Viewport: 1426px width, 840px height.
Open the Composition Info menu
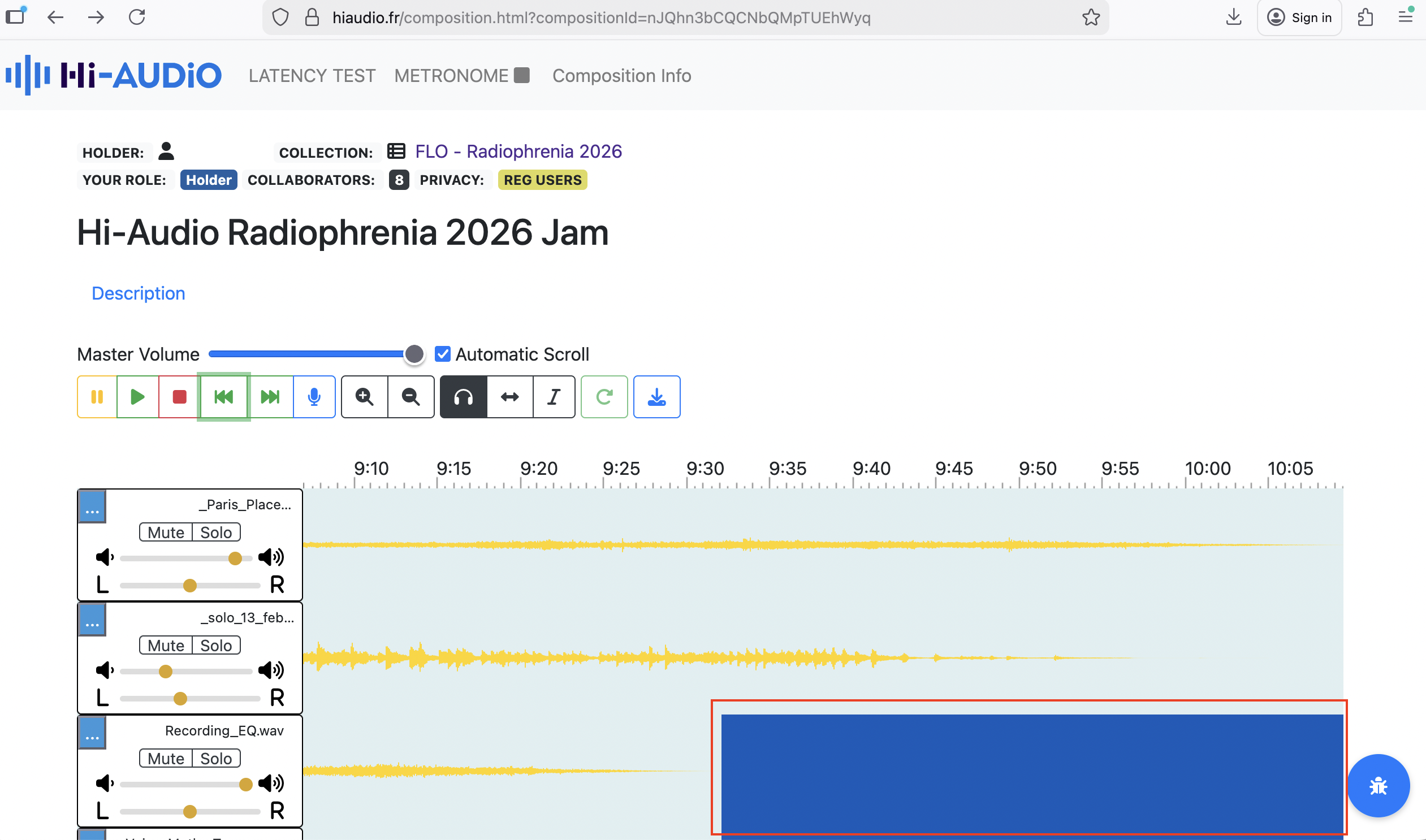(621, 75)
